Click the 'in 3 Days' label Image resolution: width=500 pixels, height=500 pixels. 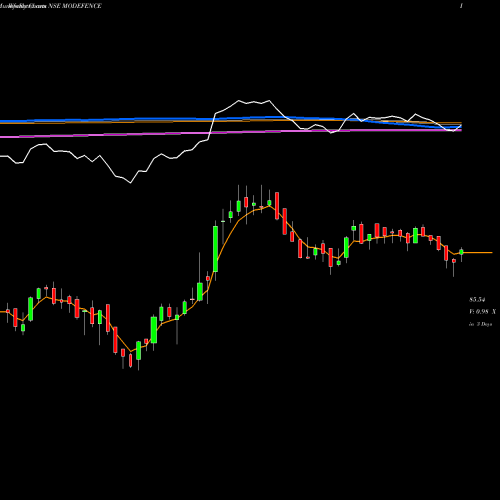(x=480, y=324)
